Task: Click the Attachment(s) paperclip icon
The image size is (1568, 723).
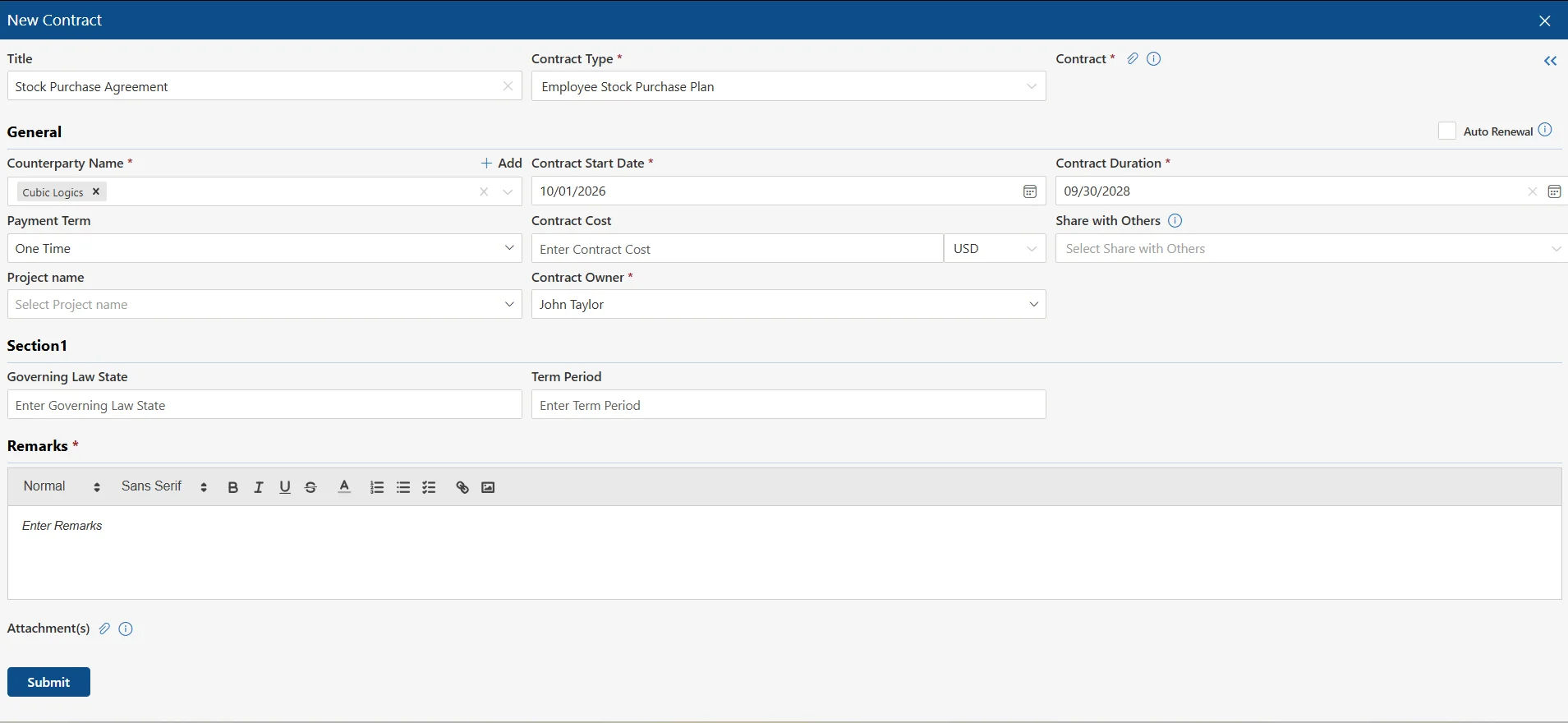Action: click(x=104, y=629)
